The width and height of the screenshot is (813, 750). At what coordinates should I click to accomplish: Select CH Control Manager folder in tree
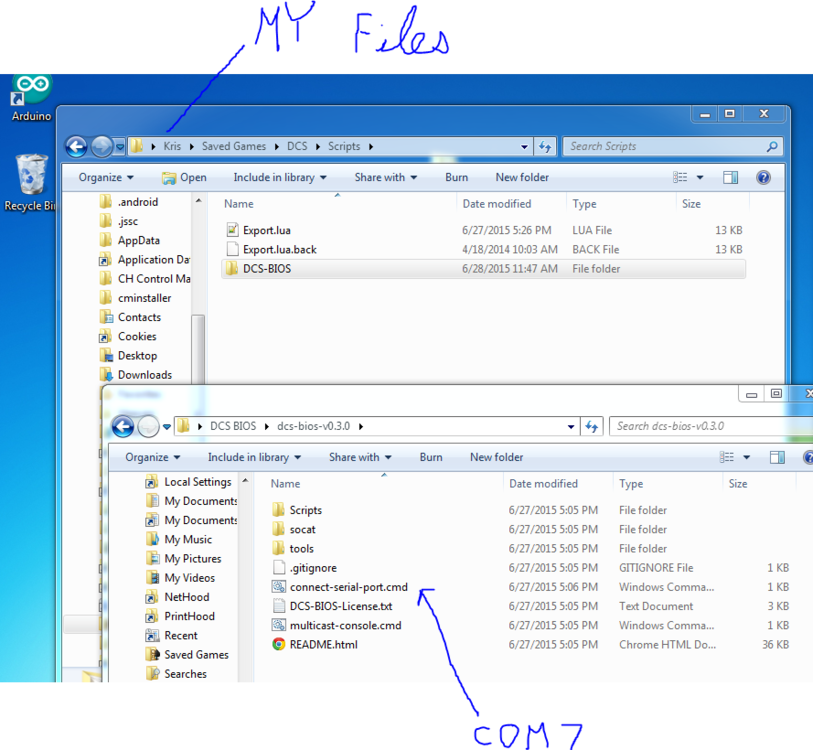(145, 279)
